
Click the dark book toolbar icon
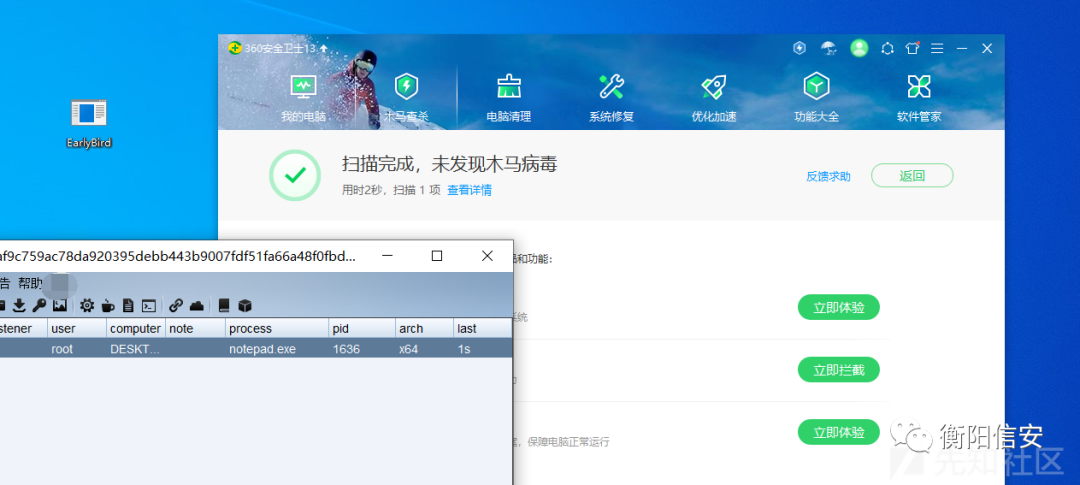(223, 305)
